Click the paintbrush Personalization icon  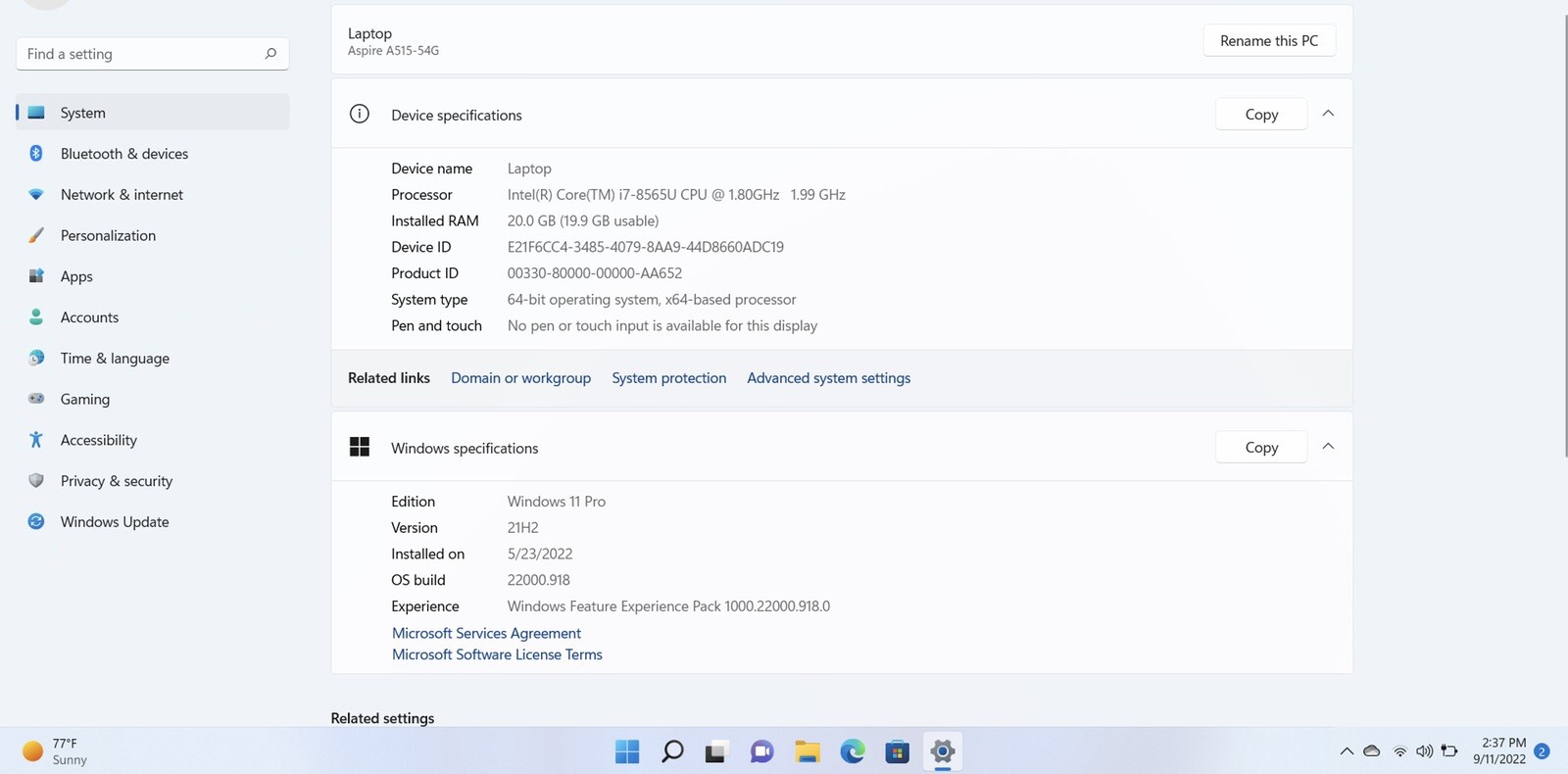pos(36,235)
